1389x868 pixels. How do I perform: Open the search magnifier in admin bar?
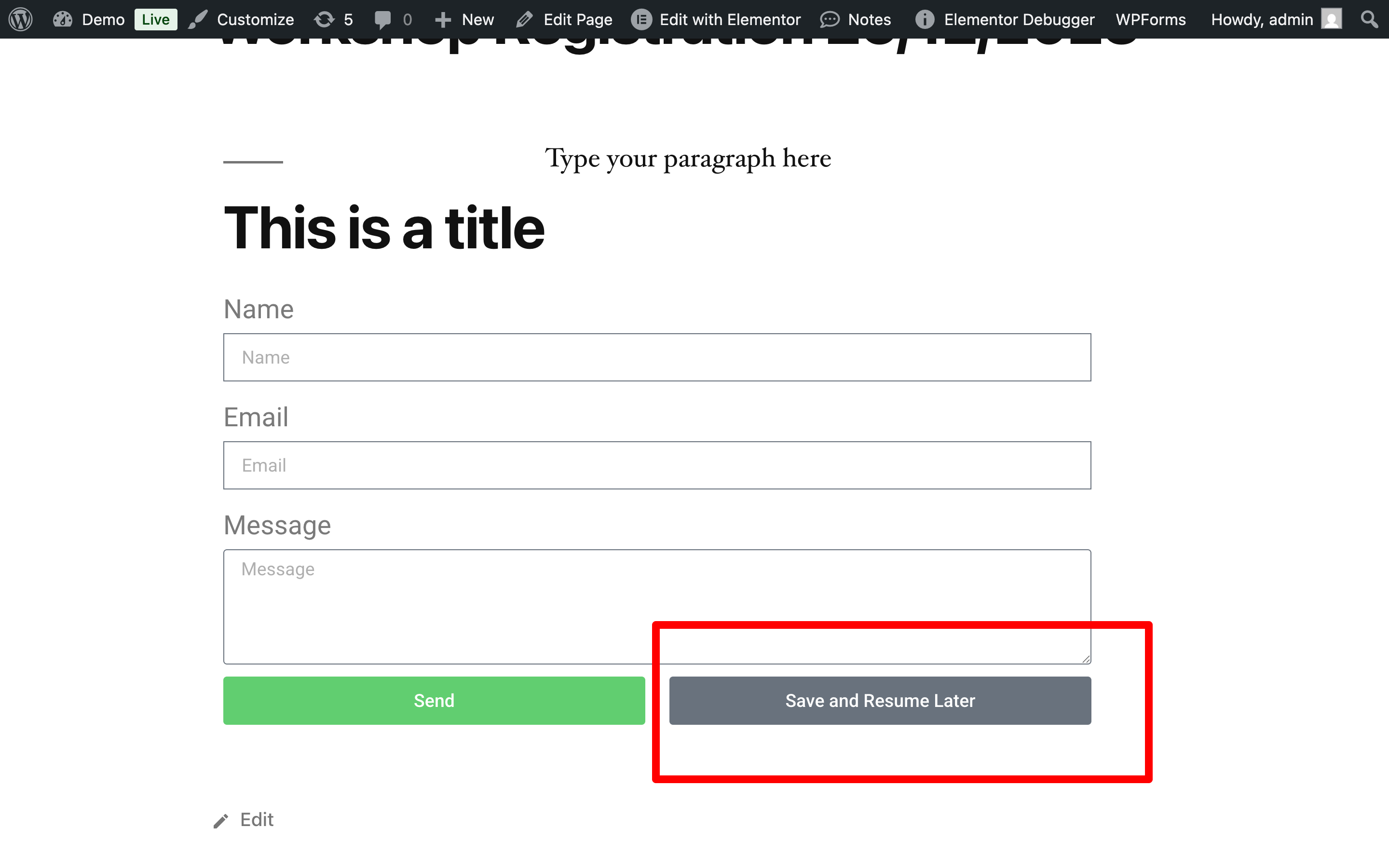1370,19
